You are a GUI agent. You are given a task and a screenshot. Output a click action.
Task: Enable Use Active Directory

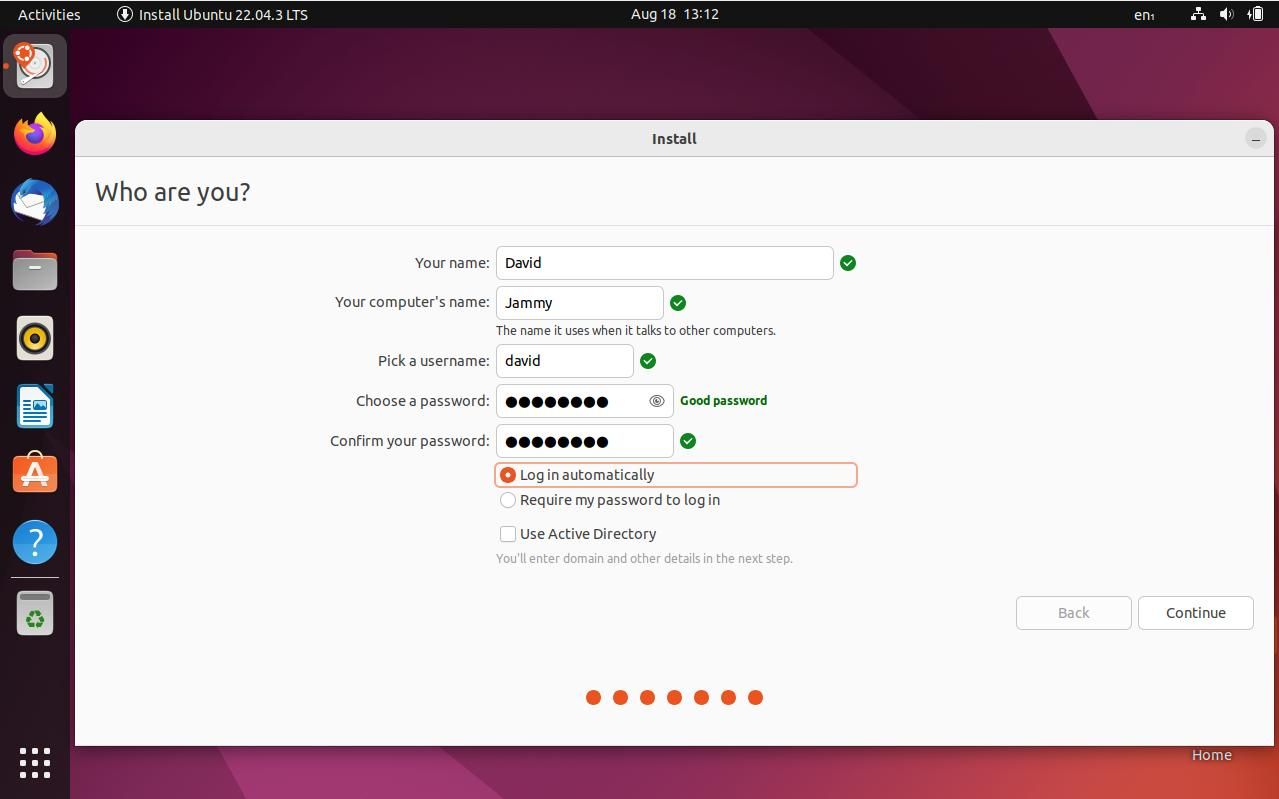coord(508,534)
